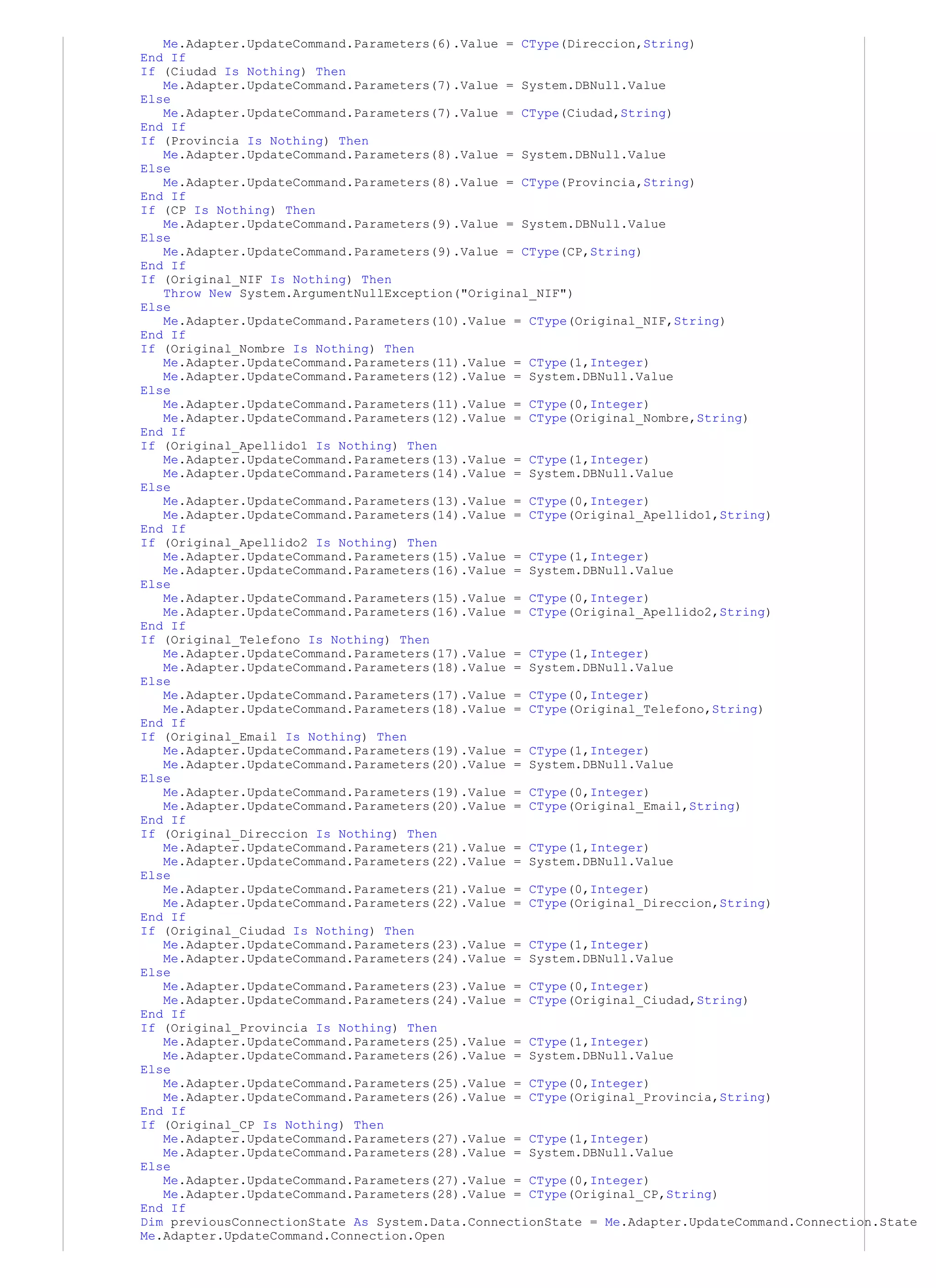Click the line assigning CType(Original_Apellido1,String)
This screenshot has height=1288, width=936.
(x=467, y=516)
